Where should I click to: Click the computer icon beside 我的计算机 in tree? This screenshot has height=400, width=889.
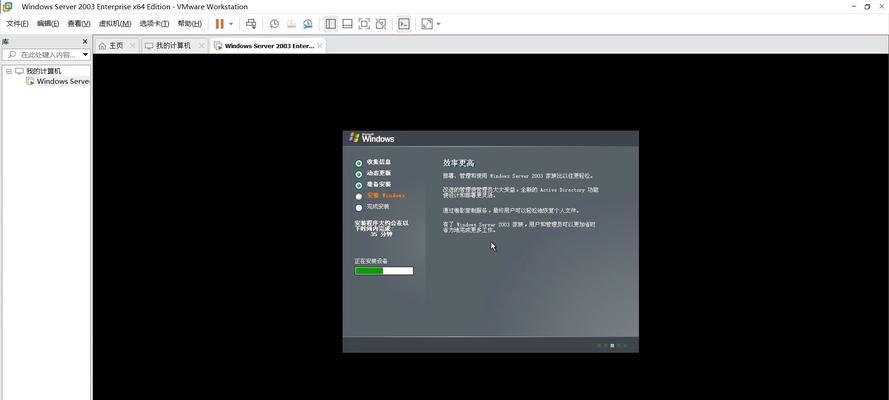click(19, 71)
